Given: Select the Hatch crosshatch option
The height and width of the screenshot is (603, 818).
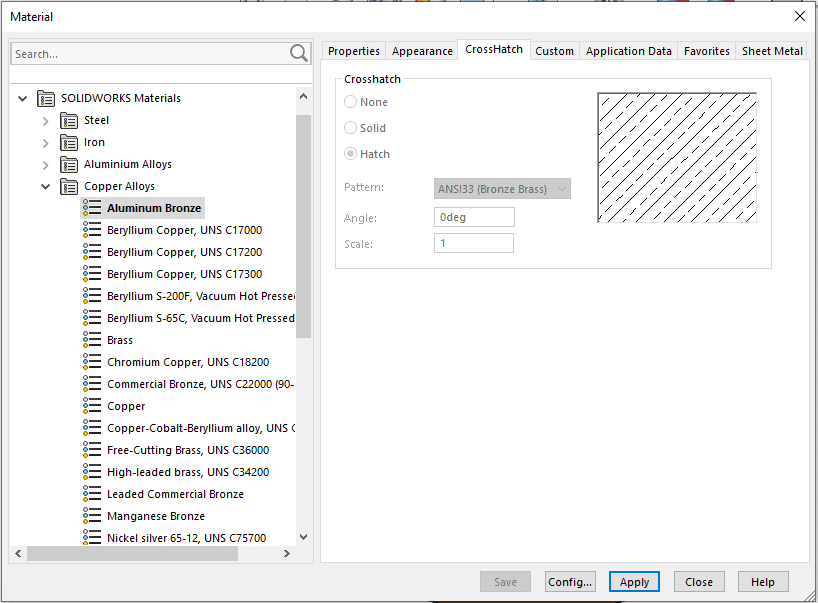Looking at the screenshot, I should (351, 153).
